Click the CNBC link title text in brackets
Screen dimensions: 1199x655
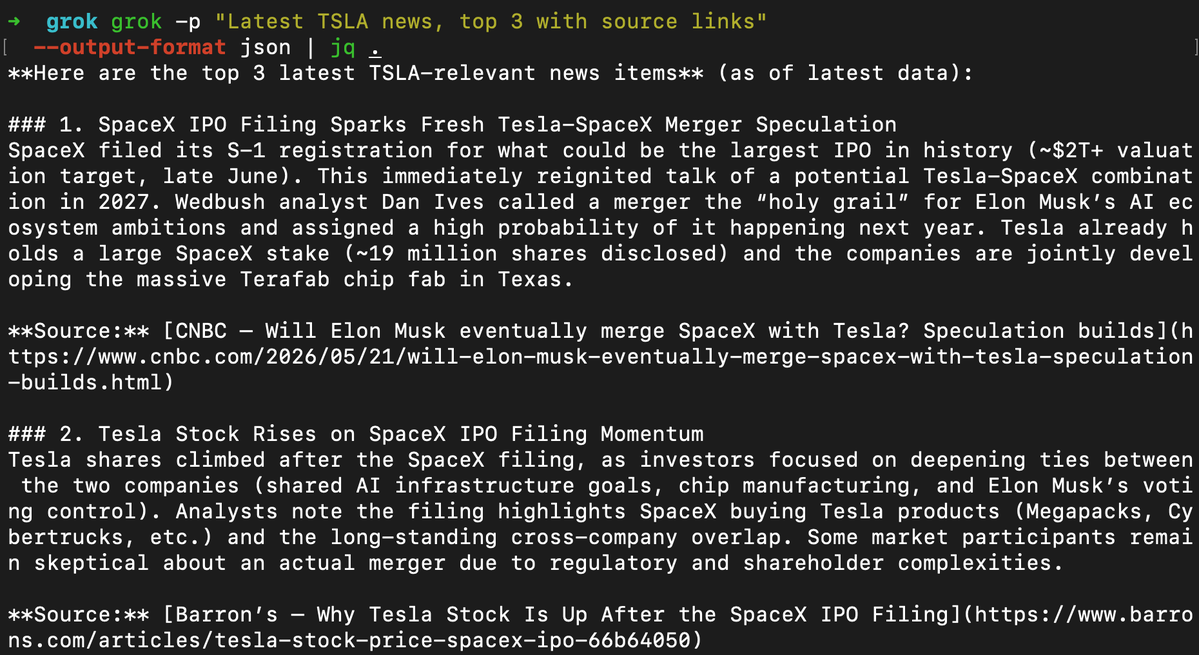666,331
